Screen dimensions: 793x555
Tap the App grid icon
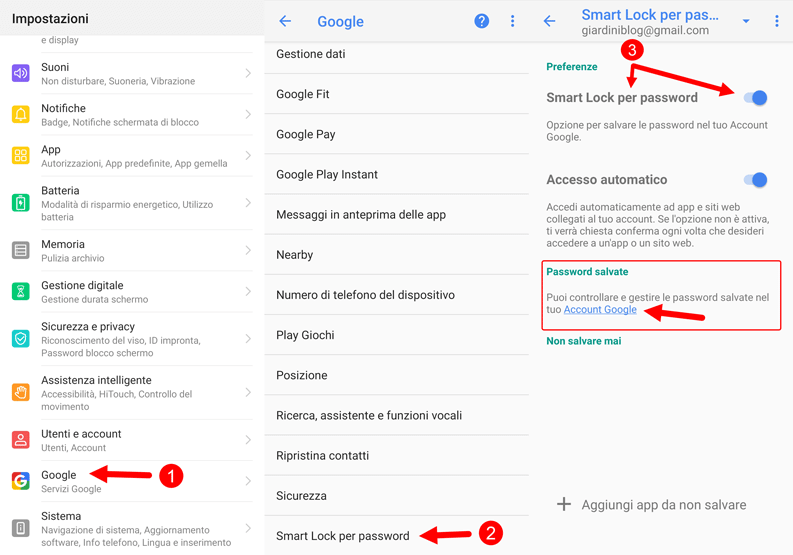click(x=21, y=156)
